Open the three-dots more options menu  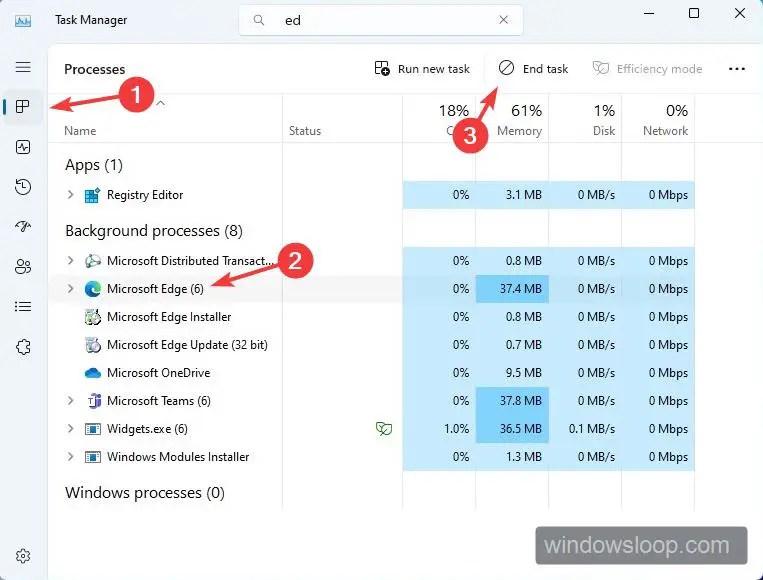tap(737, 69)
